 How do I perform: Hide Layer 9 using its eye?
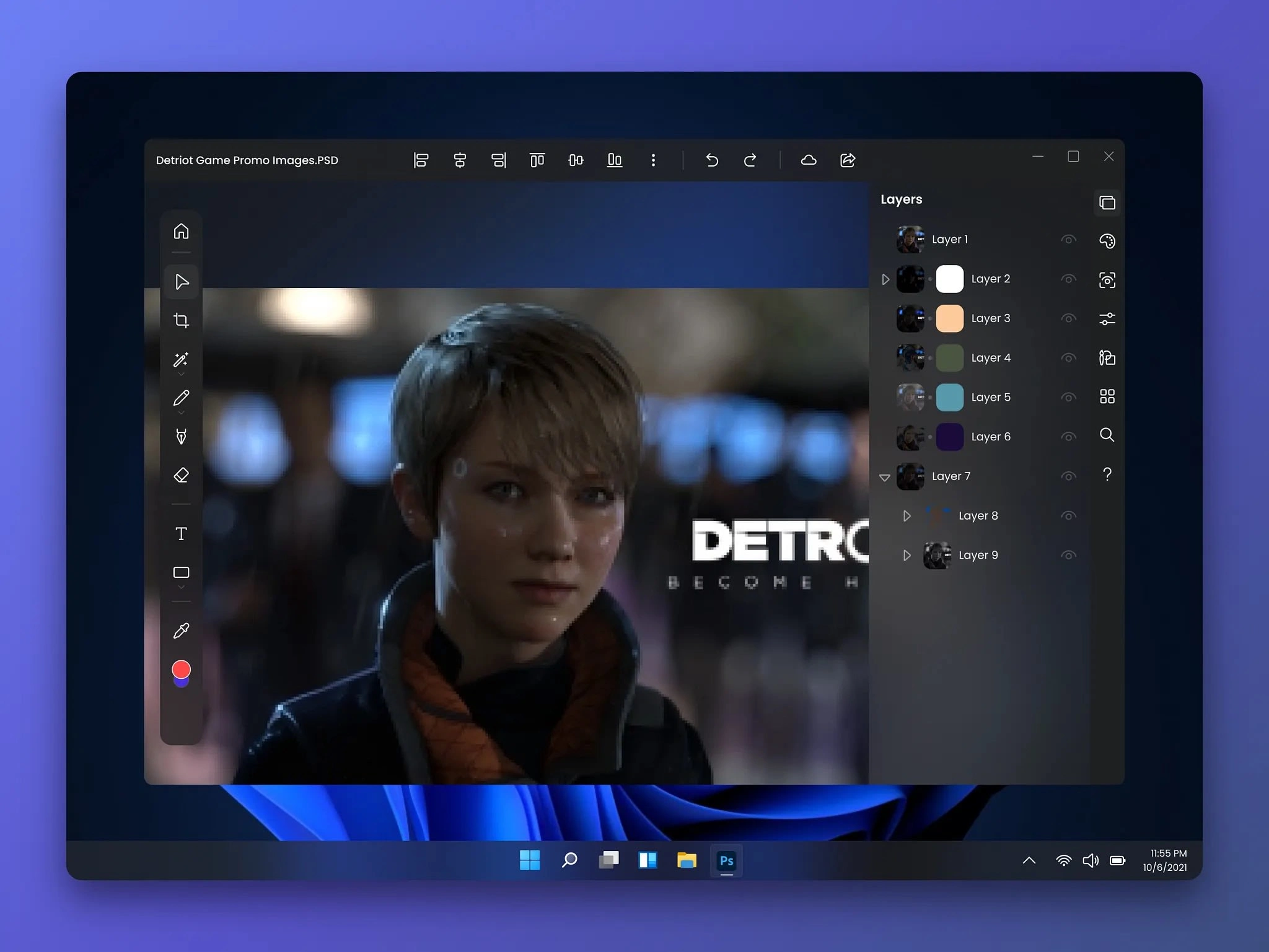coord(1068,555)
